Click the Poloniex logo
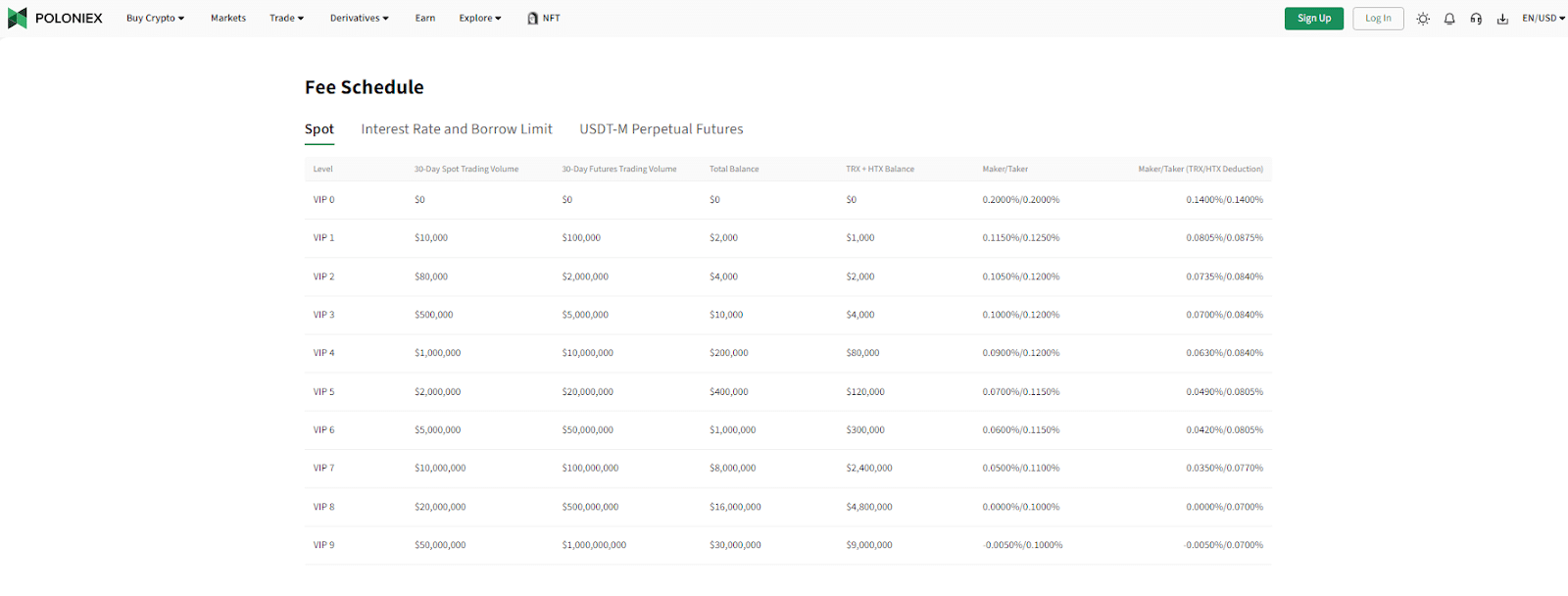The height and width of the screenshot is (596, 1568). point(55,19)
